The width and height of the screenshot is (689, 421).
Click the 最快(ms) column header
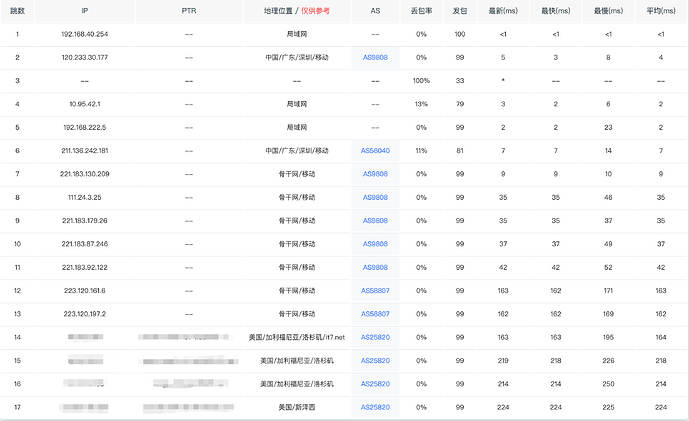coord(555,11)
